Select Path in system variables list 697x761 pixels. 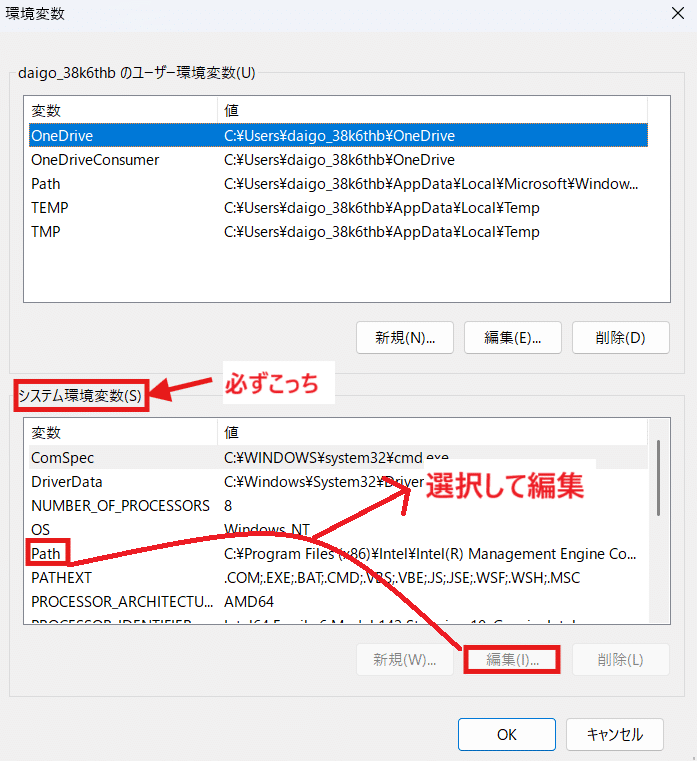338,553
